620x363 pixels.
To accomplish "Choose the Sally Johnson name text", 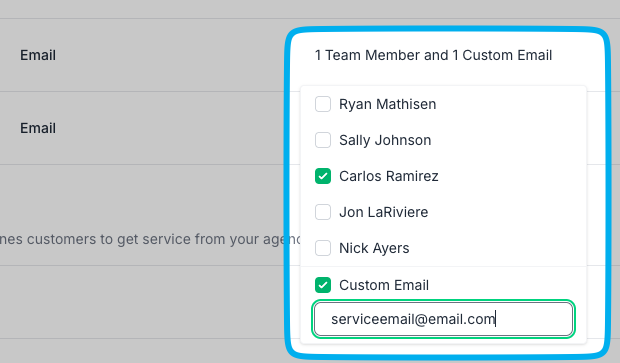I will (385, 140).
